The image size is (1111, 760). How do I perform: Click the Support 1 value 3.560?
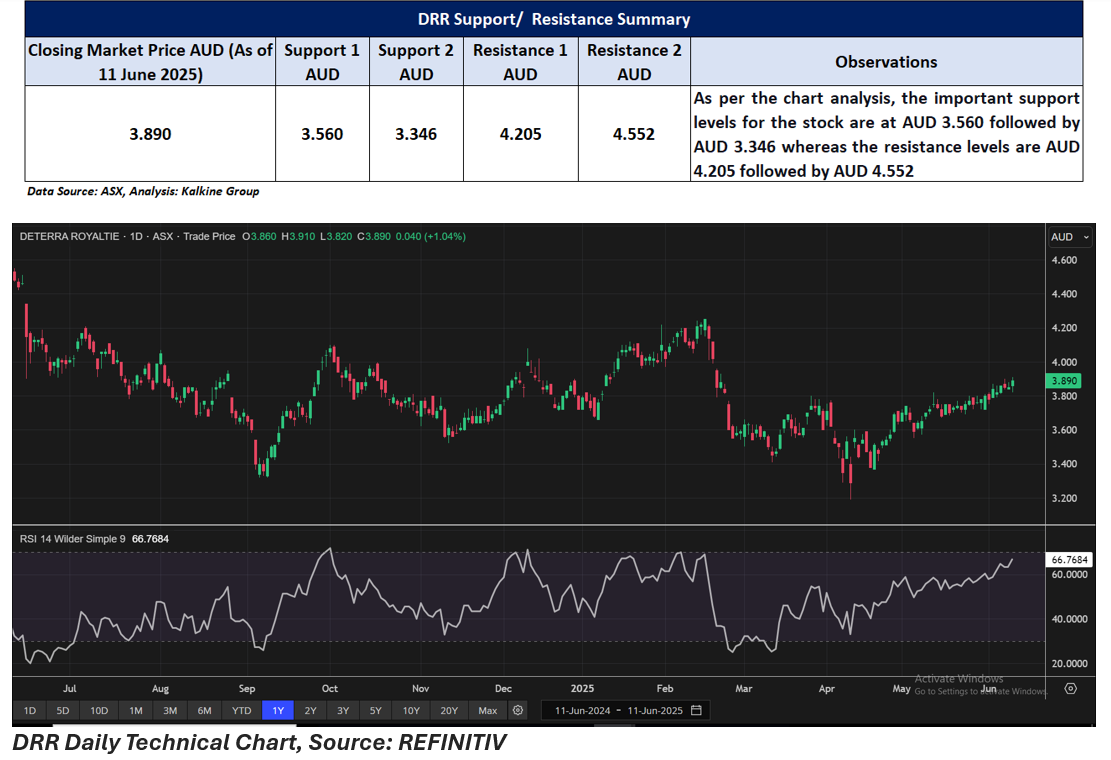tap(322, 134)
